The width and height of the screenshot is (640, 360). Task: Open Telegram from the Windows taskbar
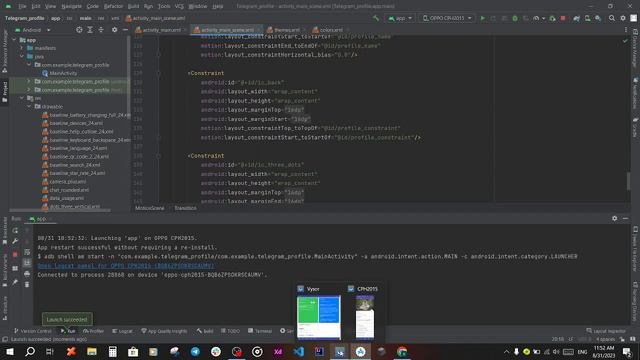[x=195, y=351]
